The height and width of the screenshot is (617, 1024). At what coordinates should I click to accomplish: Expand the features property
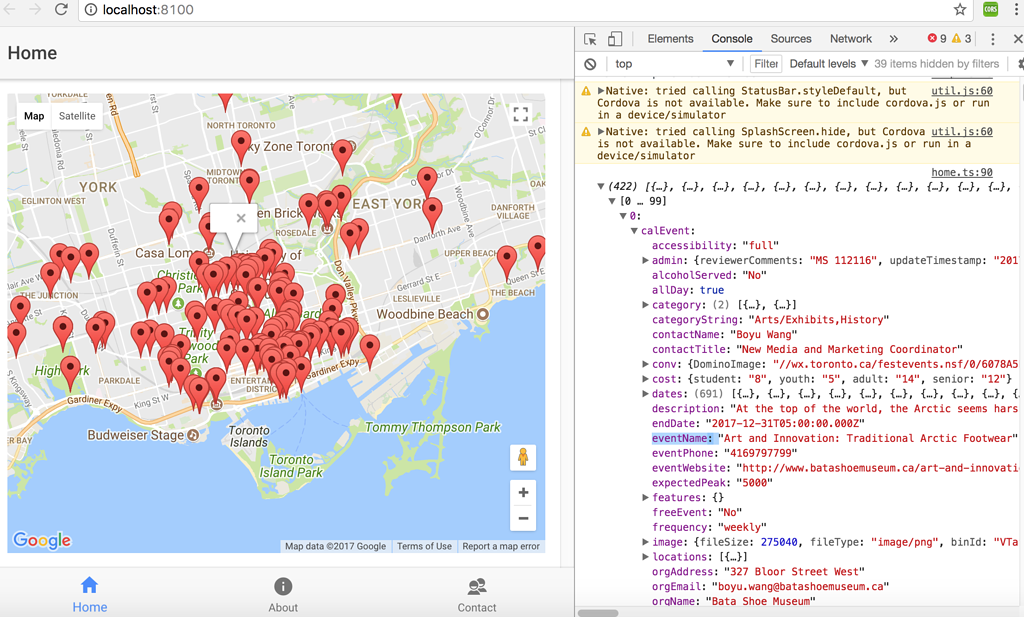645,498
